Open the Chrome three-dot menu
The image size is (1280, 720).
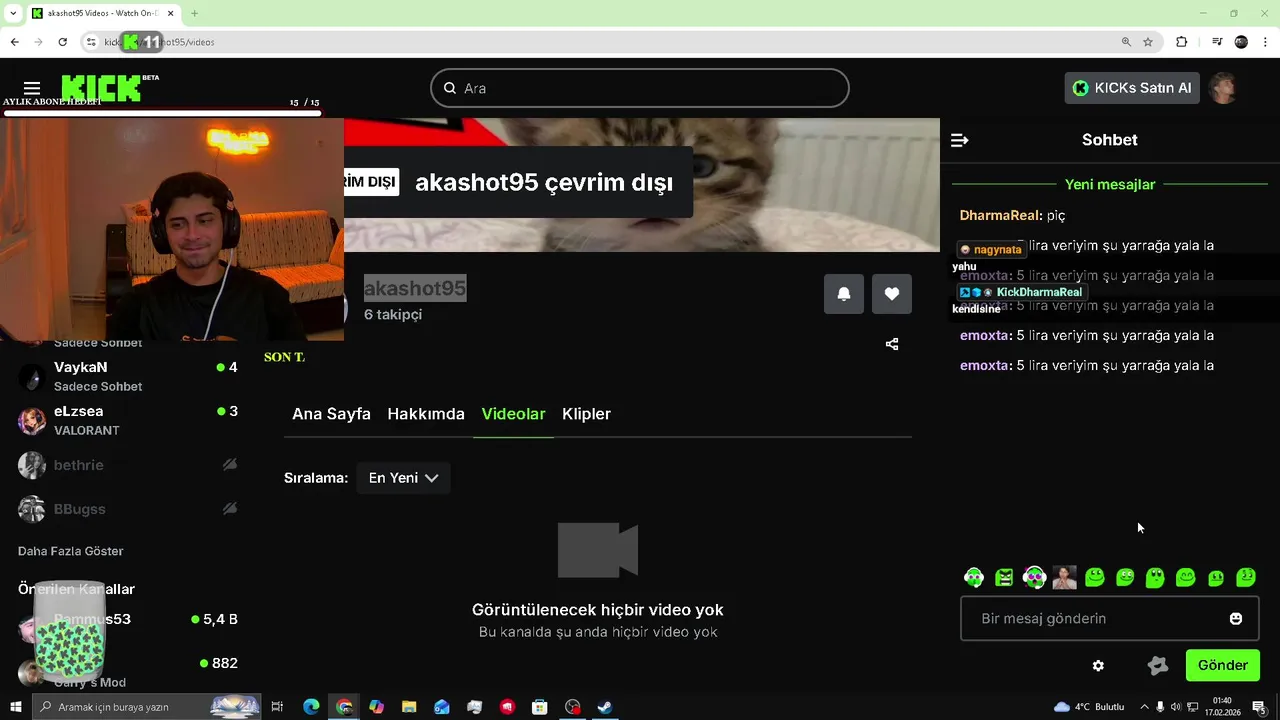coord(1266,42)
